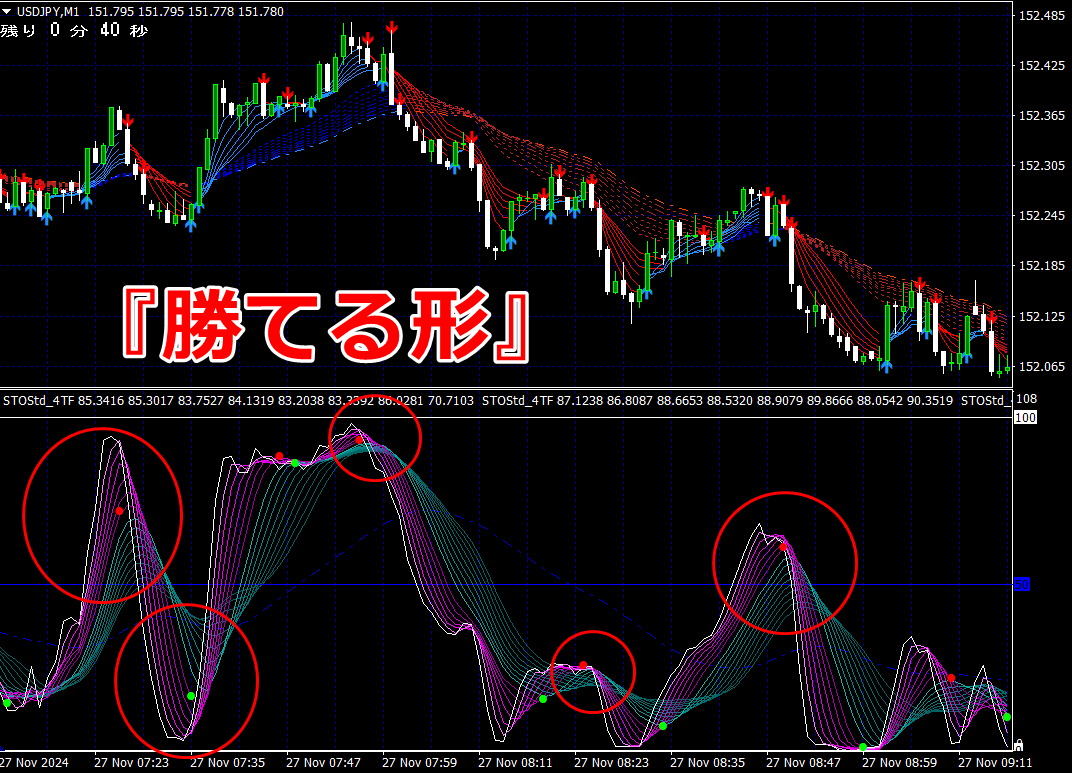Click the 152.485 price scale label
Screen dimensions: 1072x773
coord(1041,16)
